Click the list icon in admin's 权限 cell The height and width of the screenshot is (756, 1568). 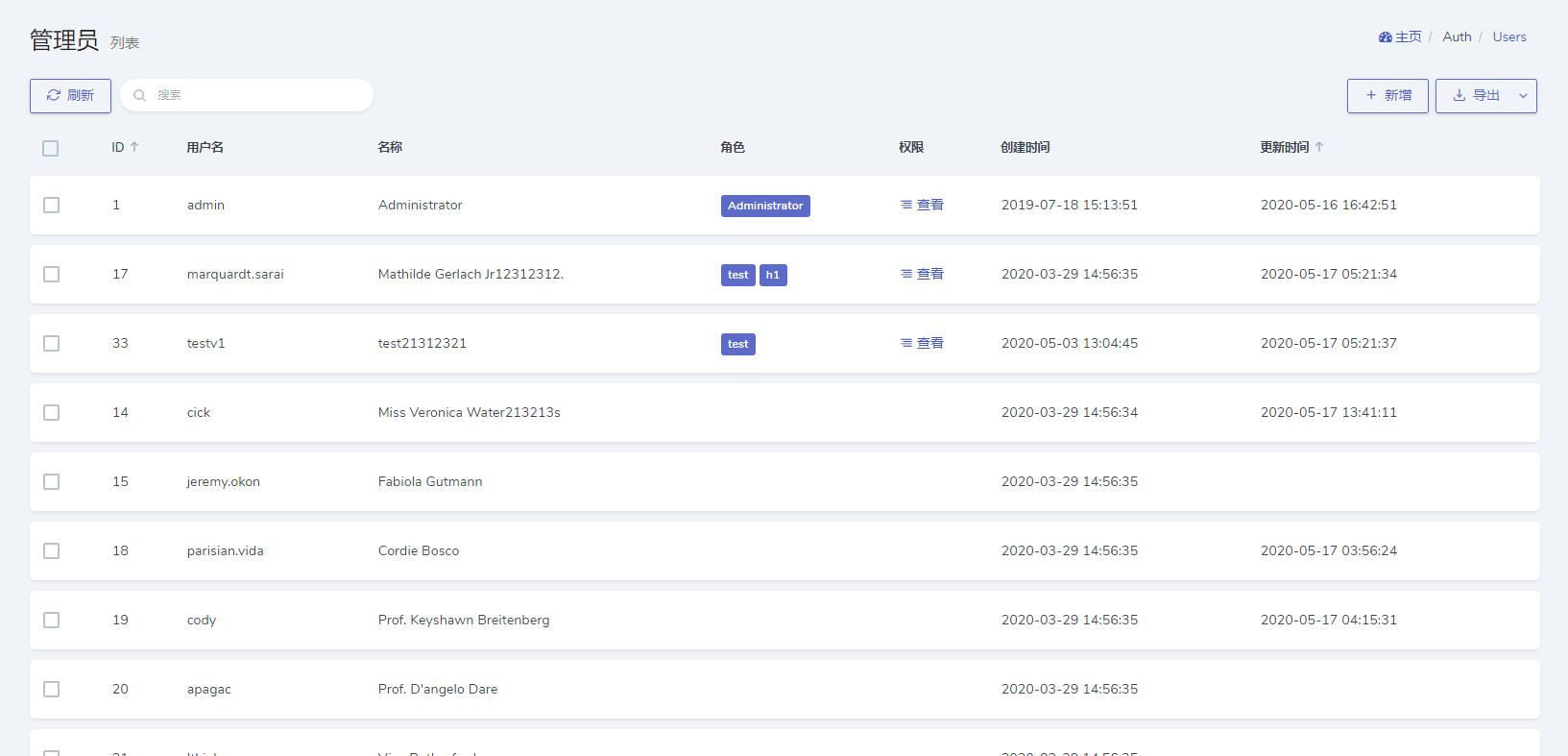coord(905,205)
